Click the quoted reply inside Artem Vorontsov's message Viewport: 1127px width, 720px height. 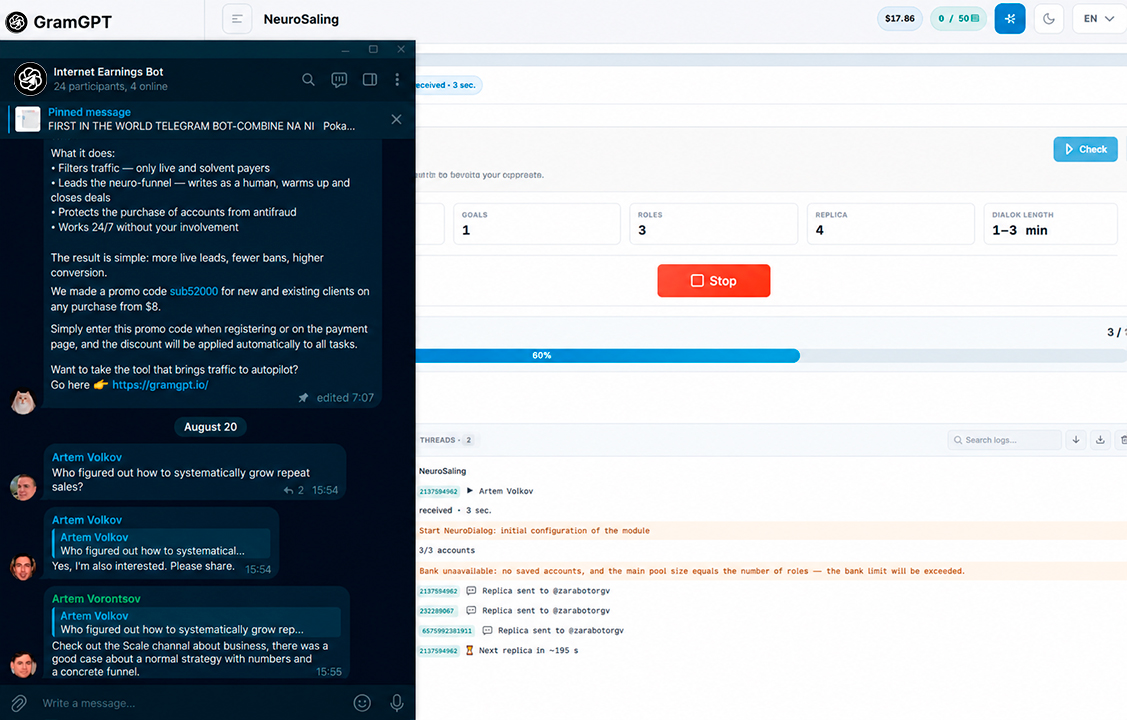196,622
